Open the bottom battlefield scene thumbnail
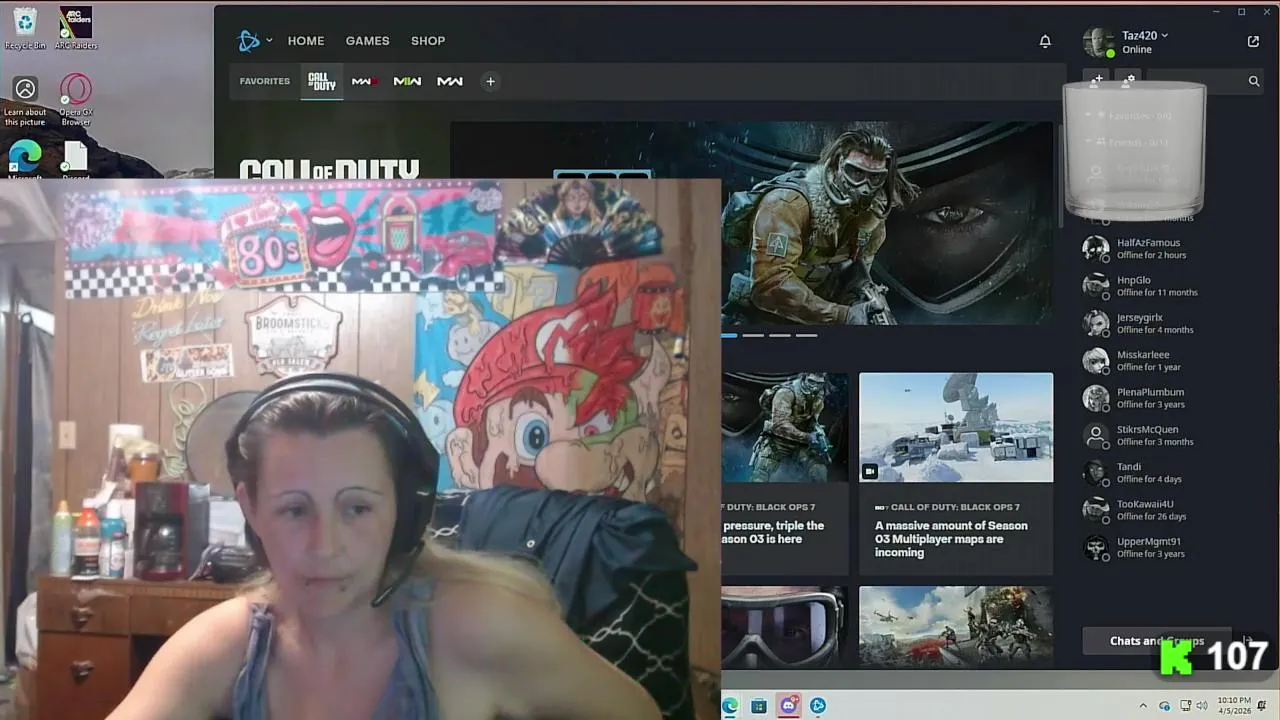The image size is (1280, 720). click(955, 627)
